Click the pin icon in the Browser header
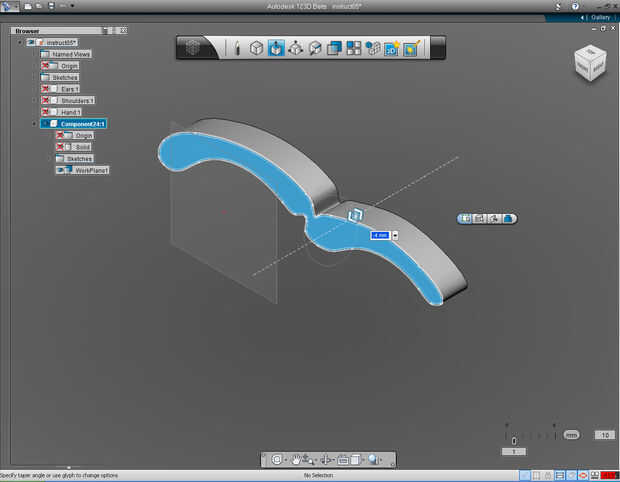The image size is (620, 482). click(106, 30)
